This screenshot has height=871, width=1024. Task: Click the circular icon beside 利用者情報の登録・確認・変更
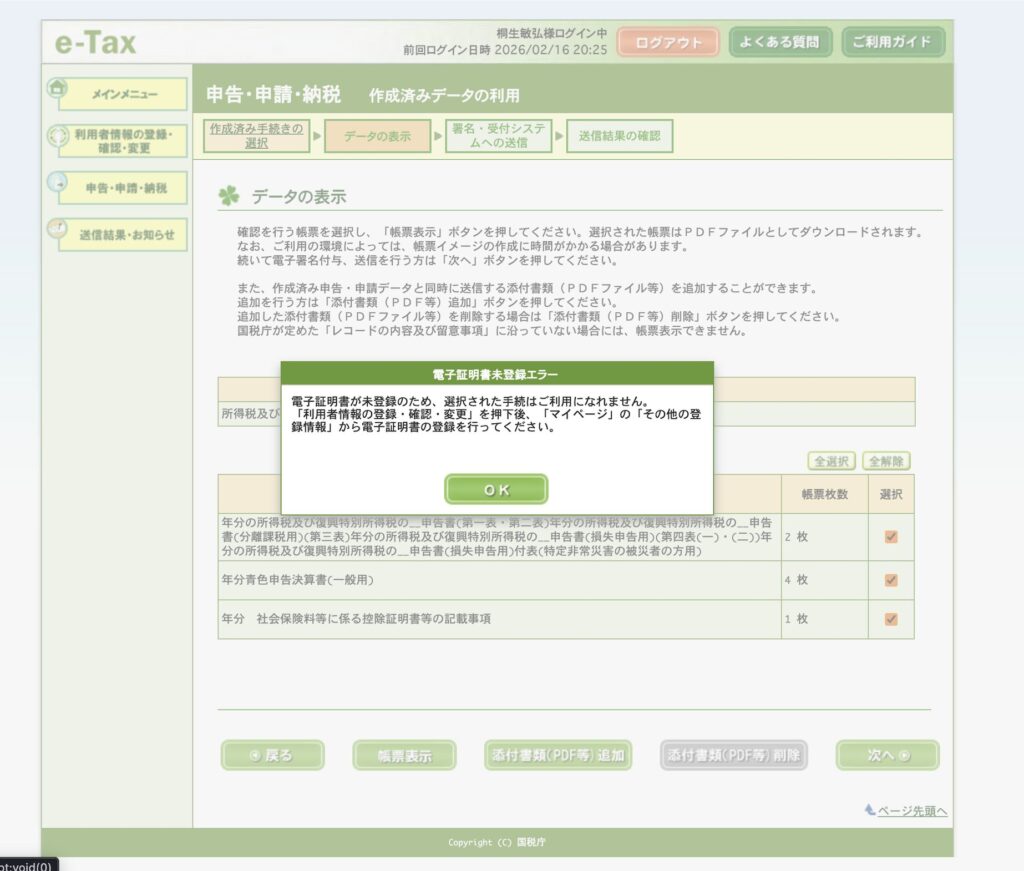coord(57,135)
